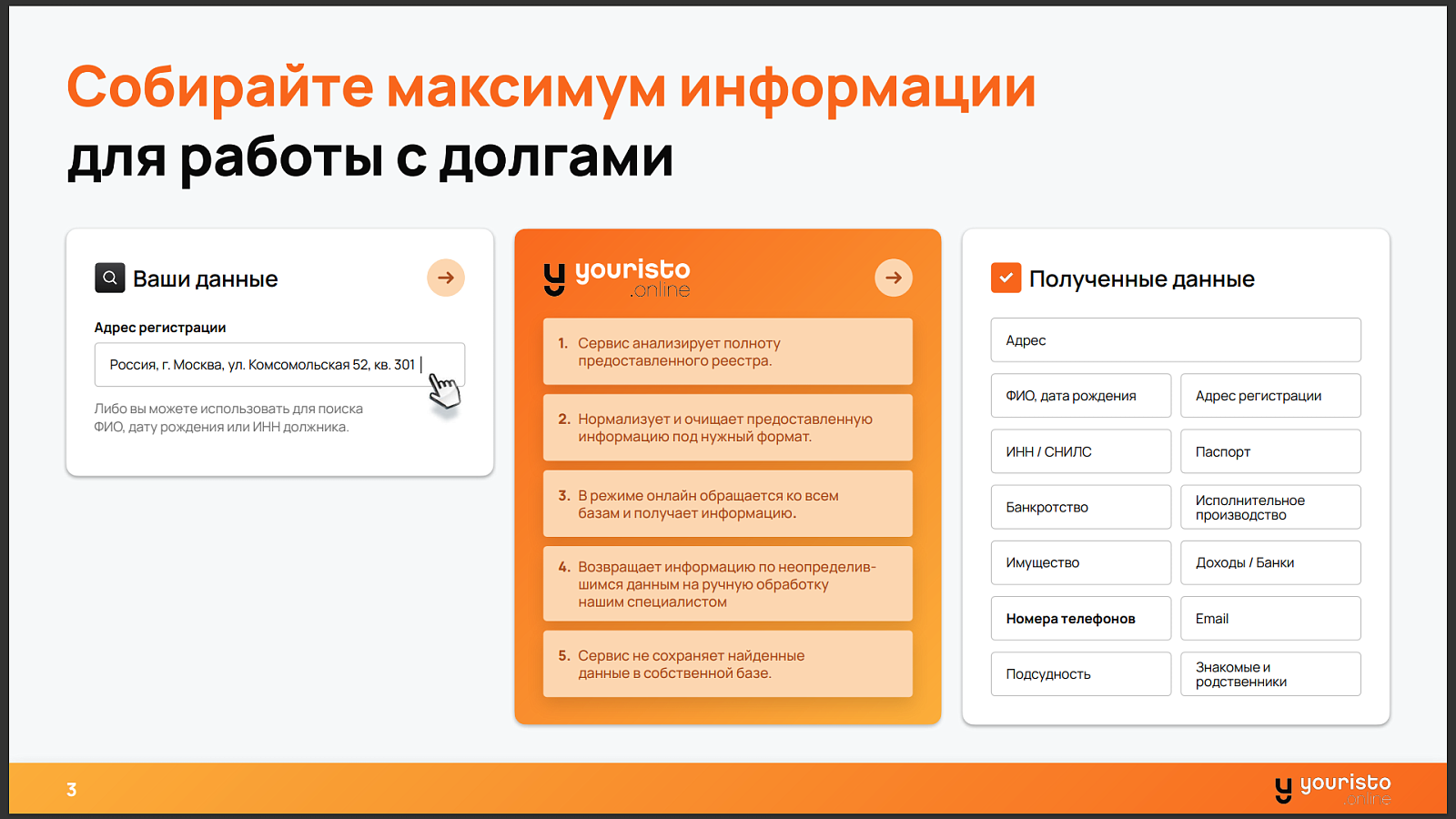Select the "Знакомые и родственники" tile
The height and width of the screenshot is (819, 1456).
click(x=1270, y=674)
